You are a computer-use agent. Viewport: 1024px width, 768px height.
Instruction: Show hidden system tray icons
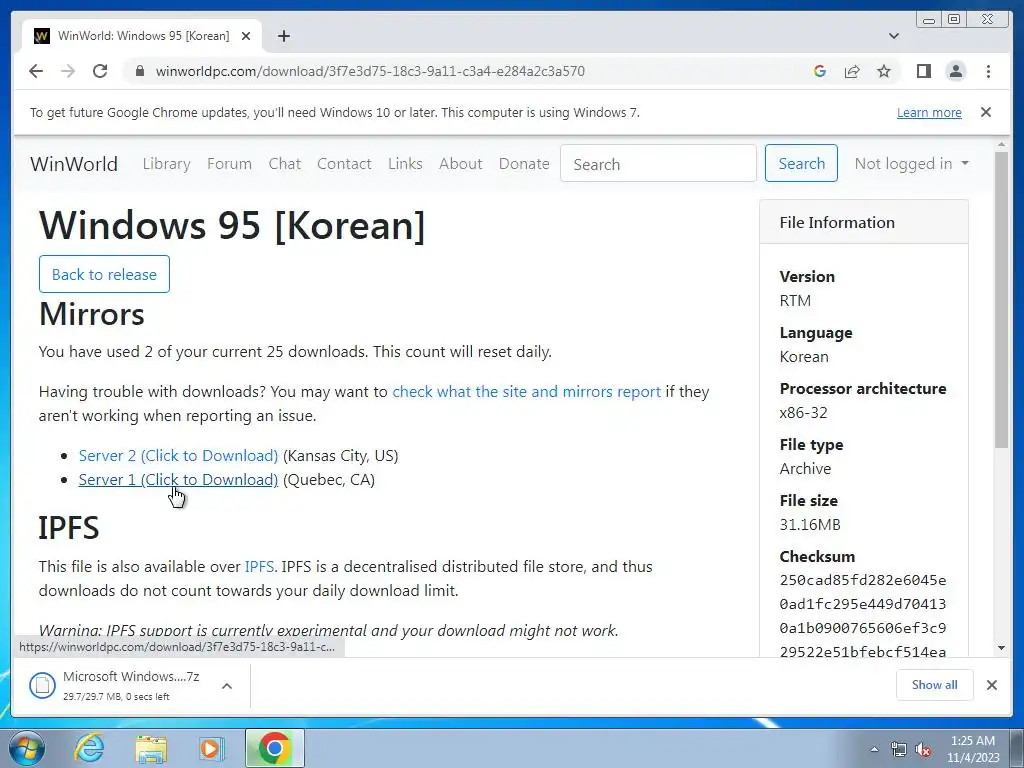pyautogui.click(x=874, y=749)
